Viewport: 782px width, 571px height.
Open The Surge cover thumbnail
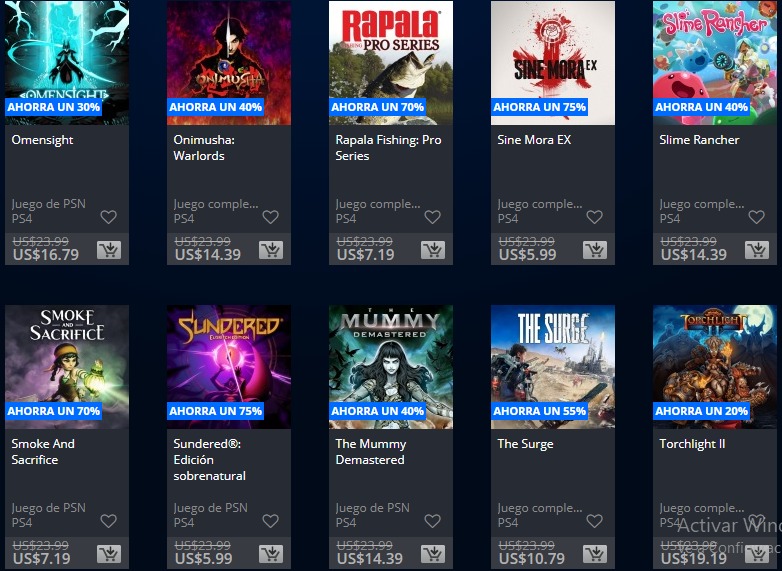click(x=553, y=367)
